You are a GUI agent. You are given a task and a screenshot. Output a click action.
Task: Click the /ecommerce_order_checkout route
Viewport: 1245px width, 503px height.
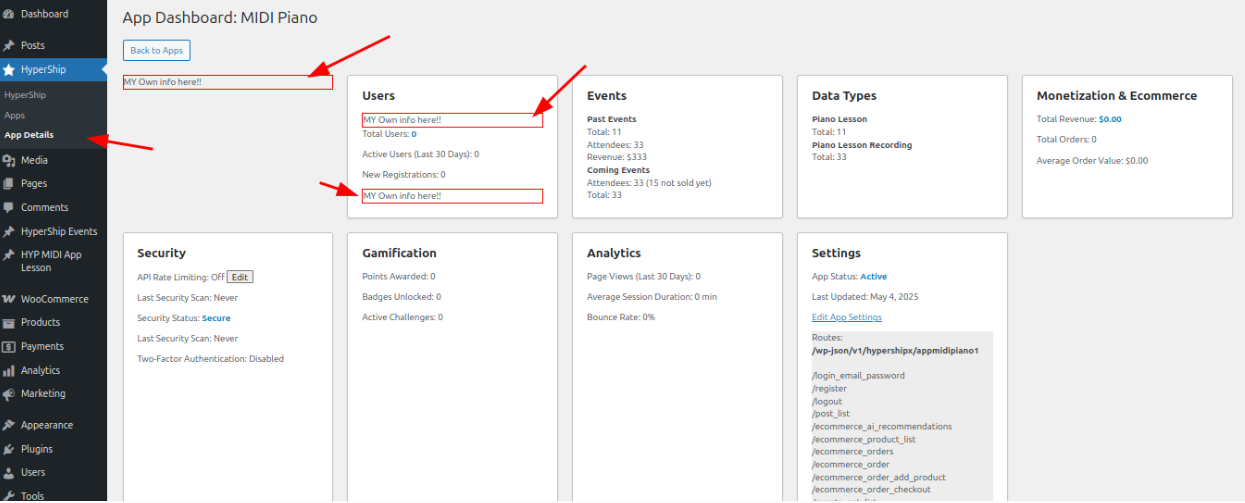tap(871, 490)
